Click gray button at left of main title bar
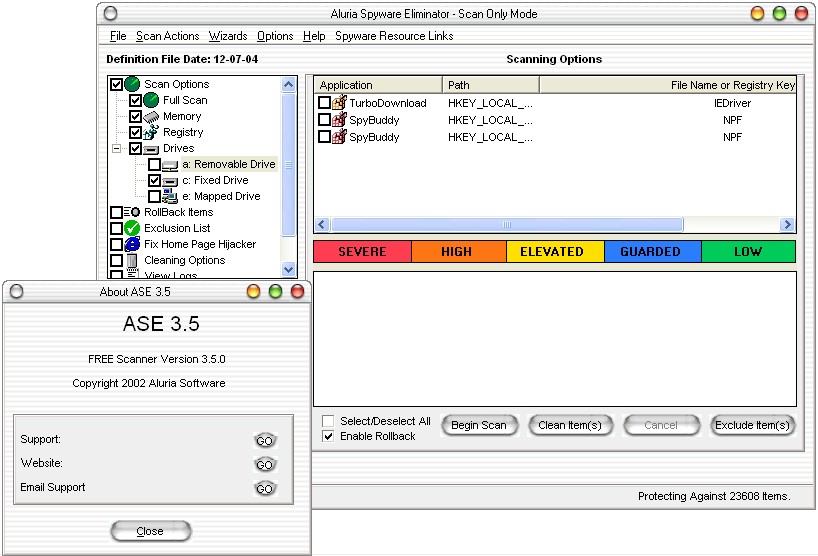Image resolution: width=818 pixels, height=556 pixels. click(x=111, y=14)
